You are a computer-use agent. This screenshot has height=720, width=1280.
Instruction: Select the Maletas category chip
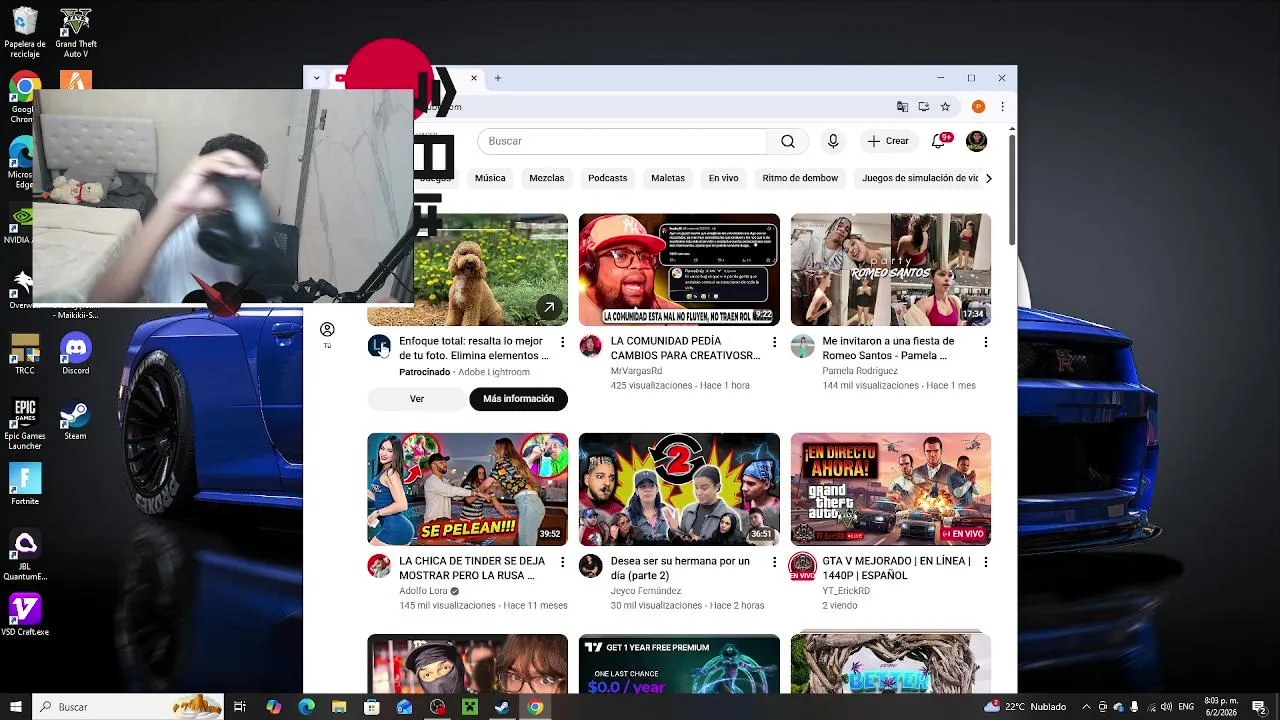(x=668, y=178)
